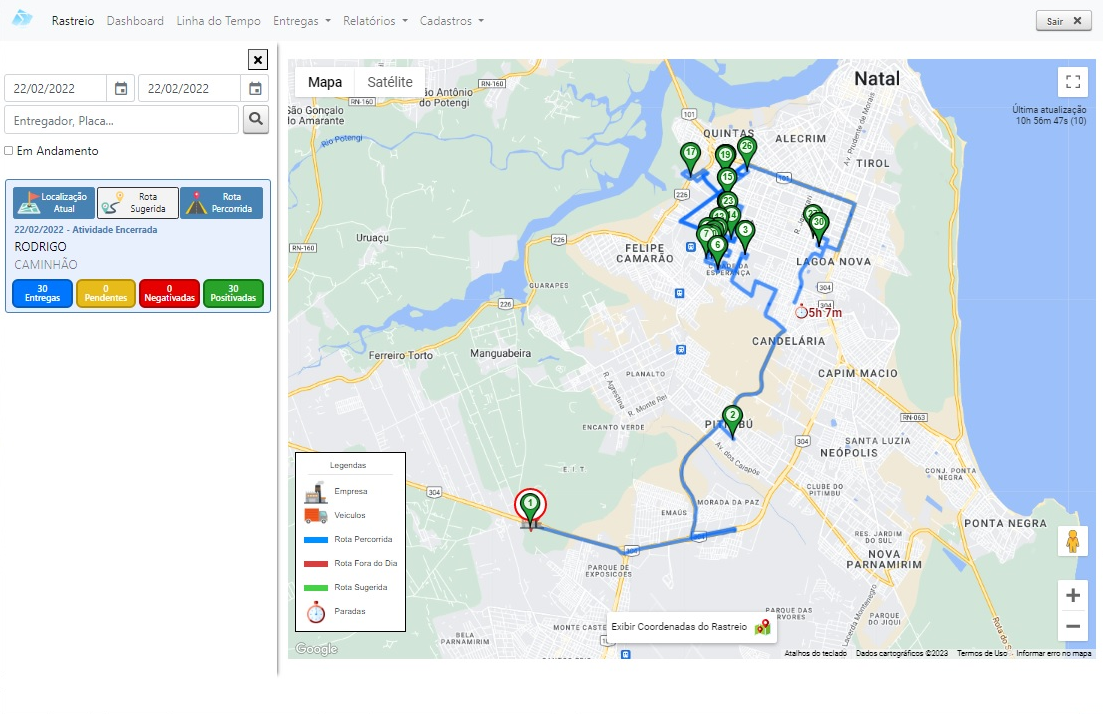Viewport: 1103px width, 714px height.
Task: Click the search magnifier icon
Action: (256, 120)
